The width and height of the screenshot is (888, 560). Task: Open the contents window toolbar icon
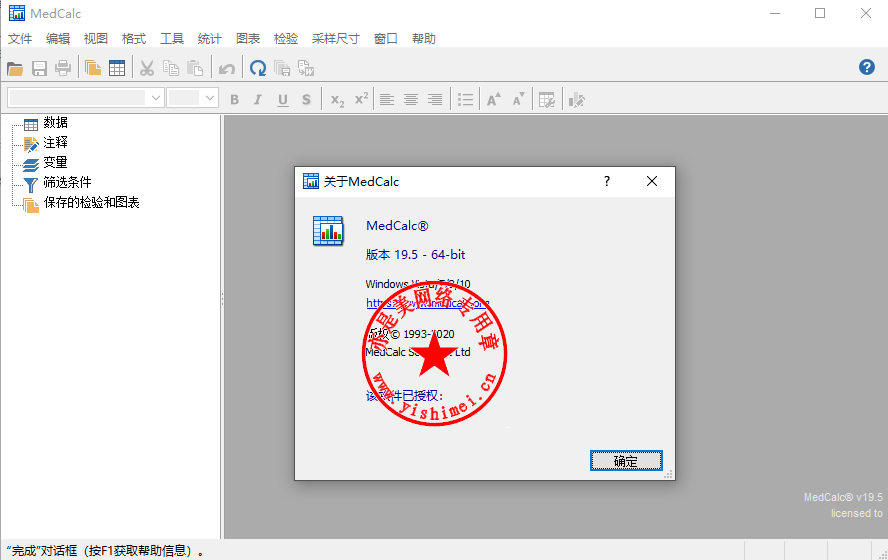[x=93, y=69]
